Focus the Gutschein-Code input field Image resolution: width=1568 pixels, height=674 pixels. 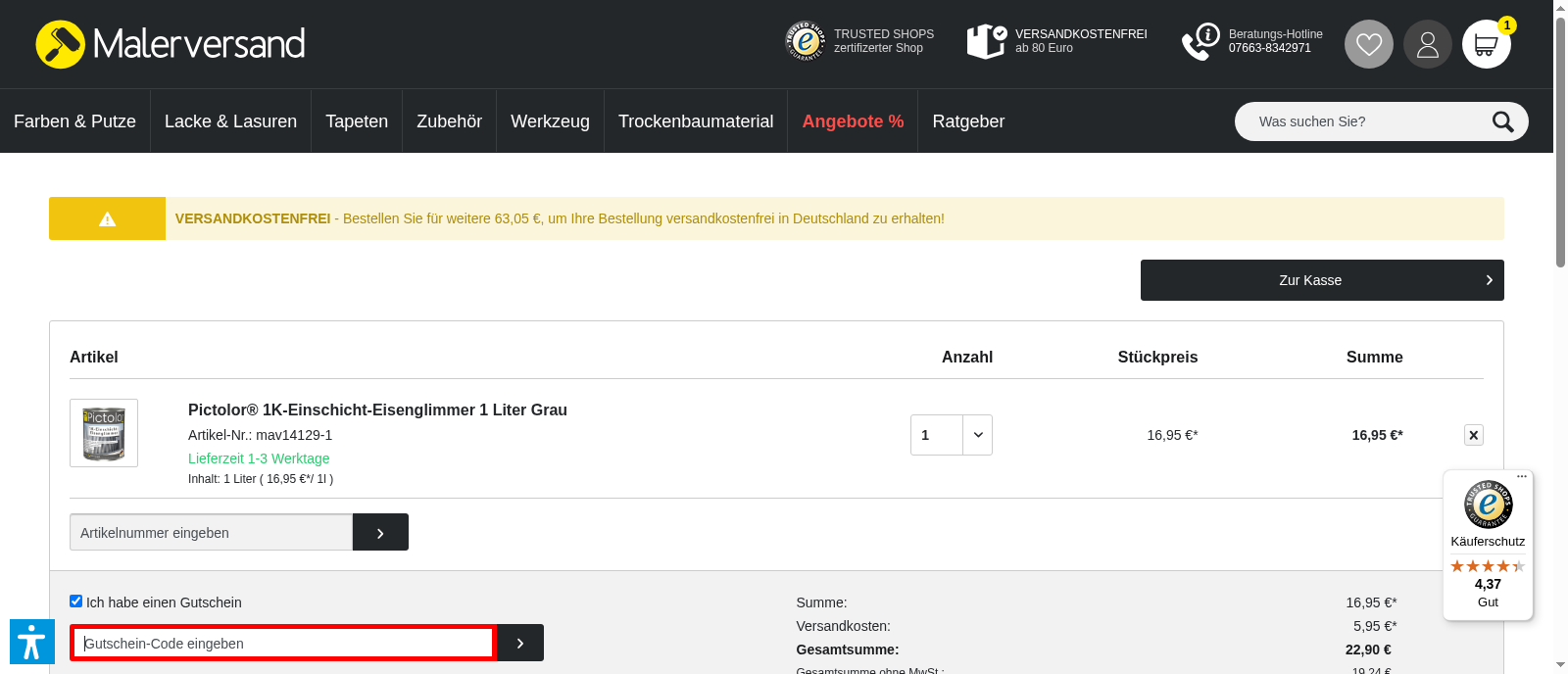(x=283, y=643)
